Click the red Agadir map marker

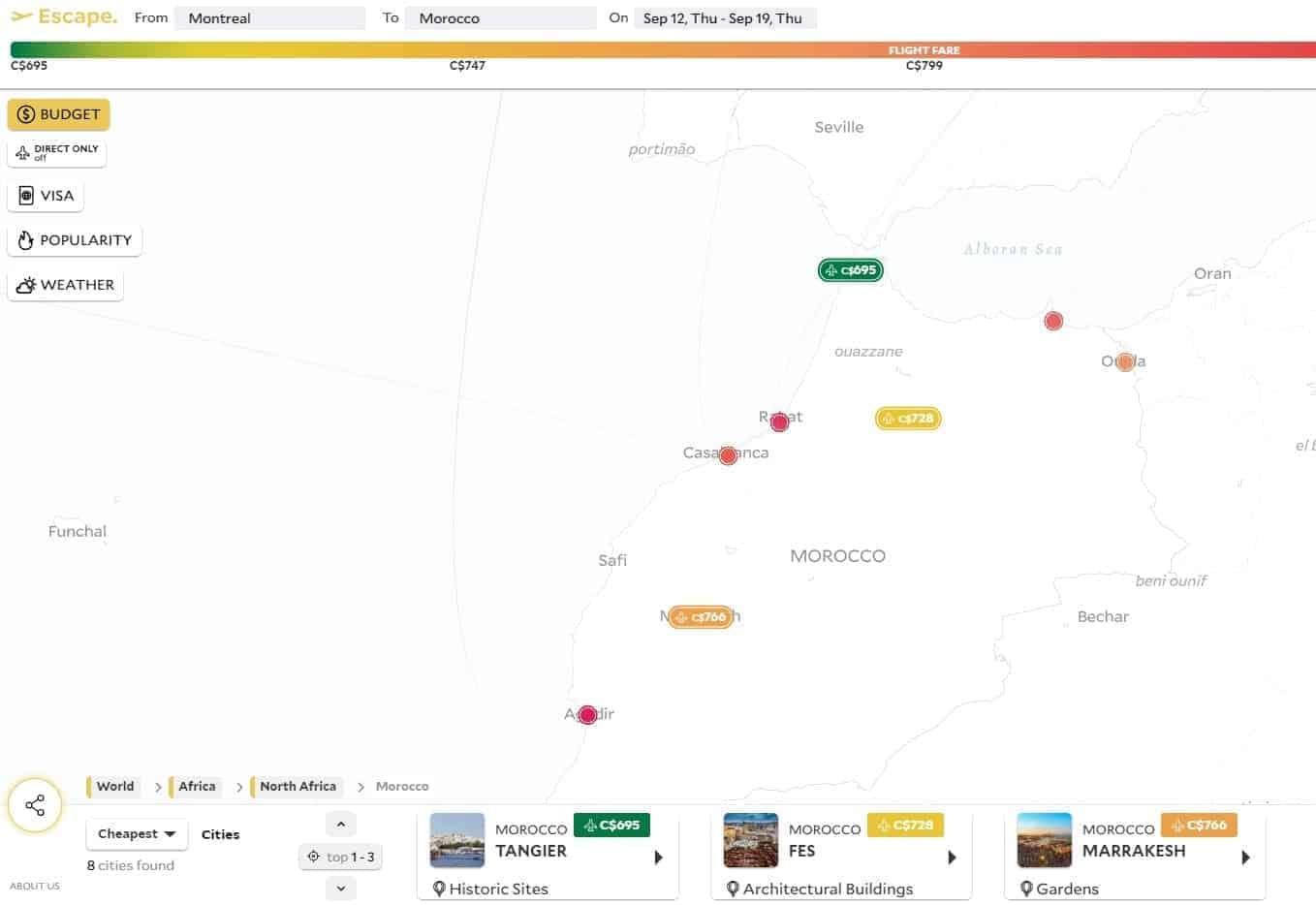coord(587,715)
